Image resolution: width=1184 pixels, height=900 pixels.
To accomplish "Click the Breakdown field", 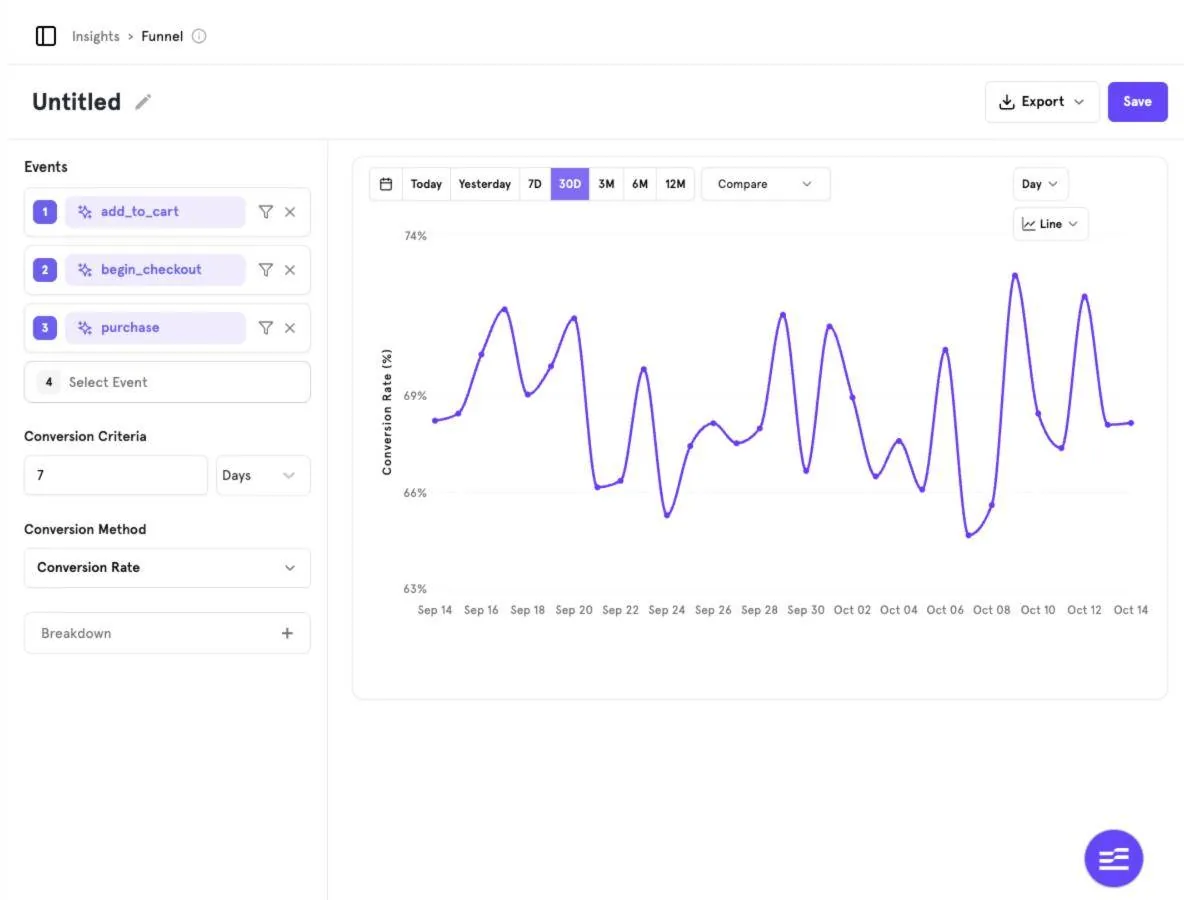I will tap(167, 633).
